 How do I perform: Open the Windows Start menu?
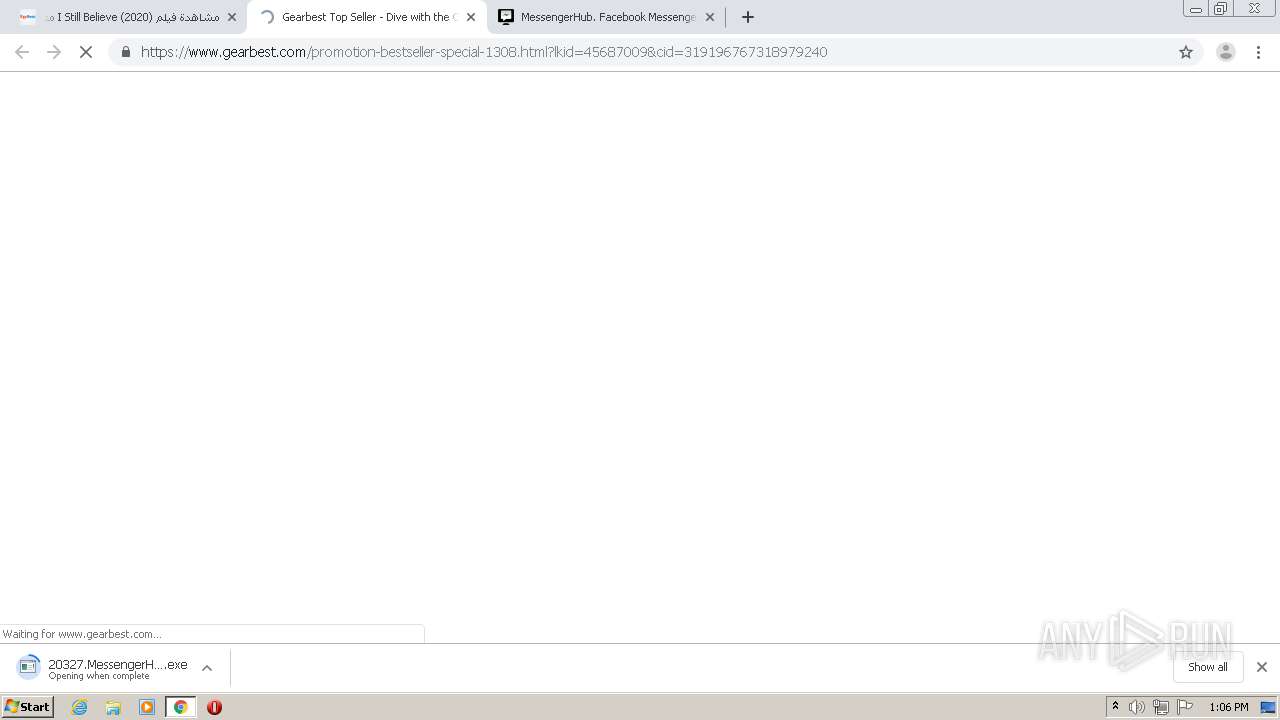coord(27,706)
